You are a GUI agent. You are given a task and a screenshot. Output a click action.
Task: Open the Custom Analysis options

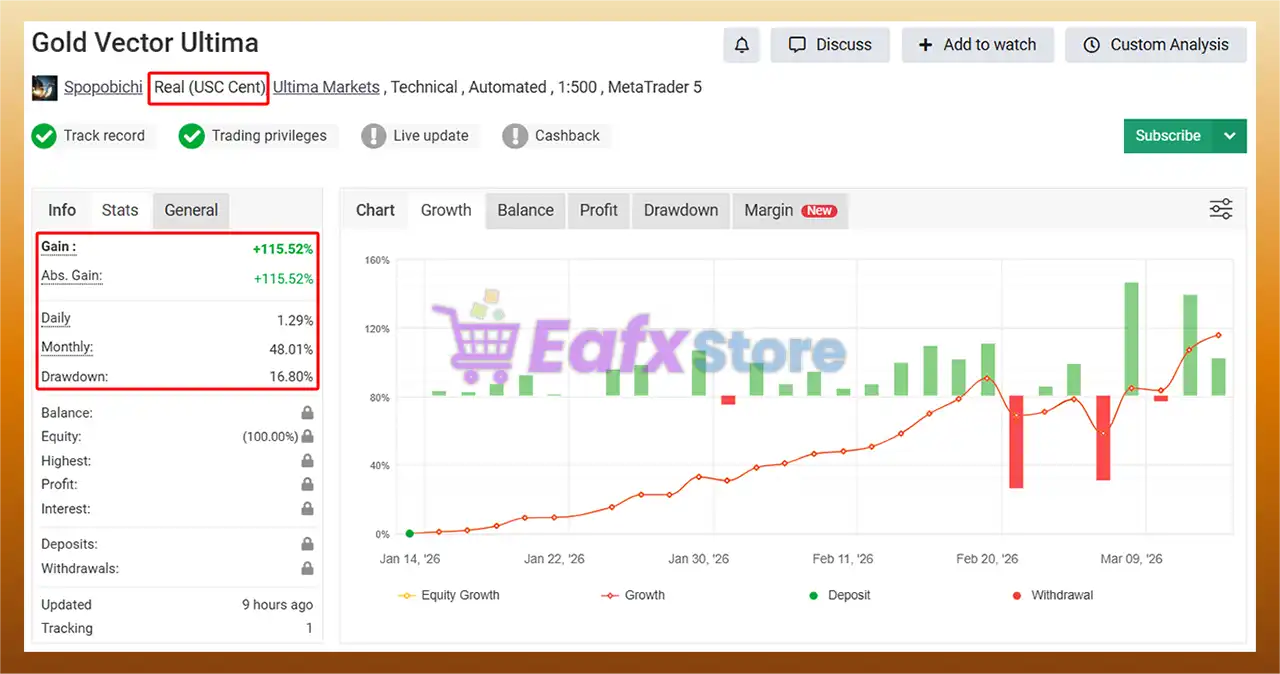1155,45
